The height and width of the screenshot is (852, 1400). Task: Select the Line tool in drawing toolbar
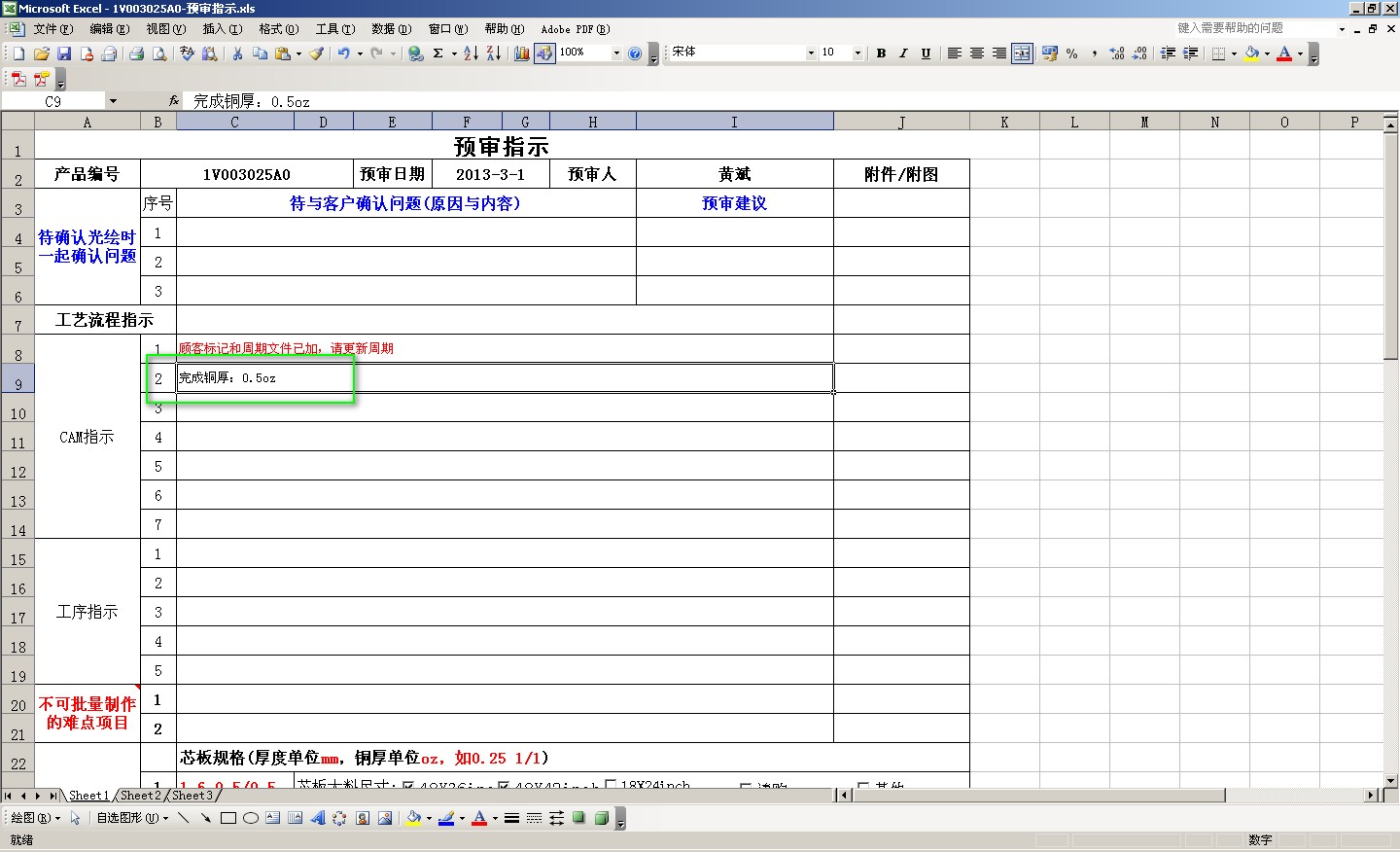pos(184,818)
